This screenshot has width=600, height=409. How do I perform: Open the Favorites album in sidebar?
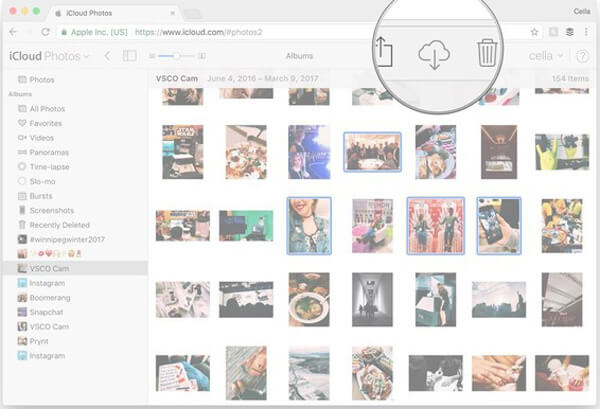(x=47, y=123)
